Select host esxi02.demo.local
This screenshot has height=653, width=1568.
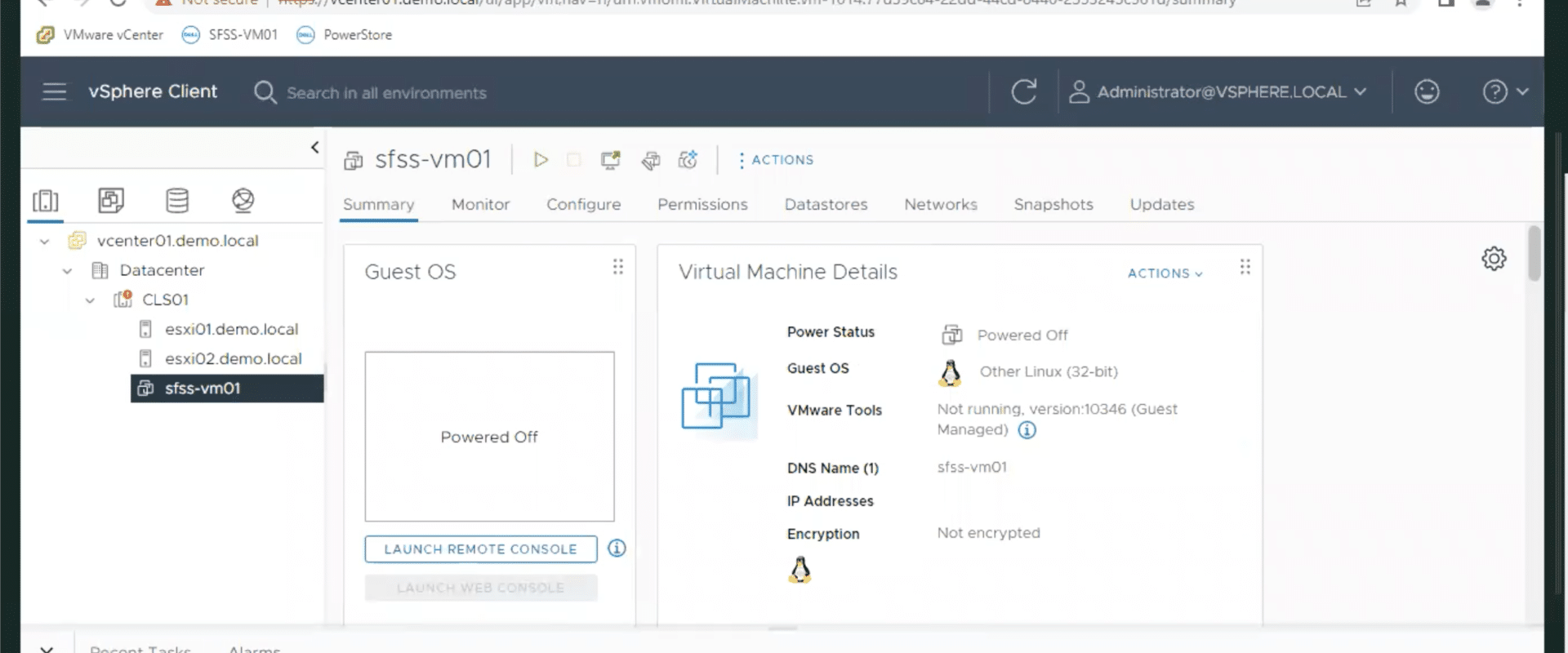pyautogui.click(x=233, y=358)
